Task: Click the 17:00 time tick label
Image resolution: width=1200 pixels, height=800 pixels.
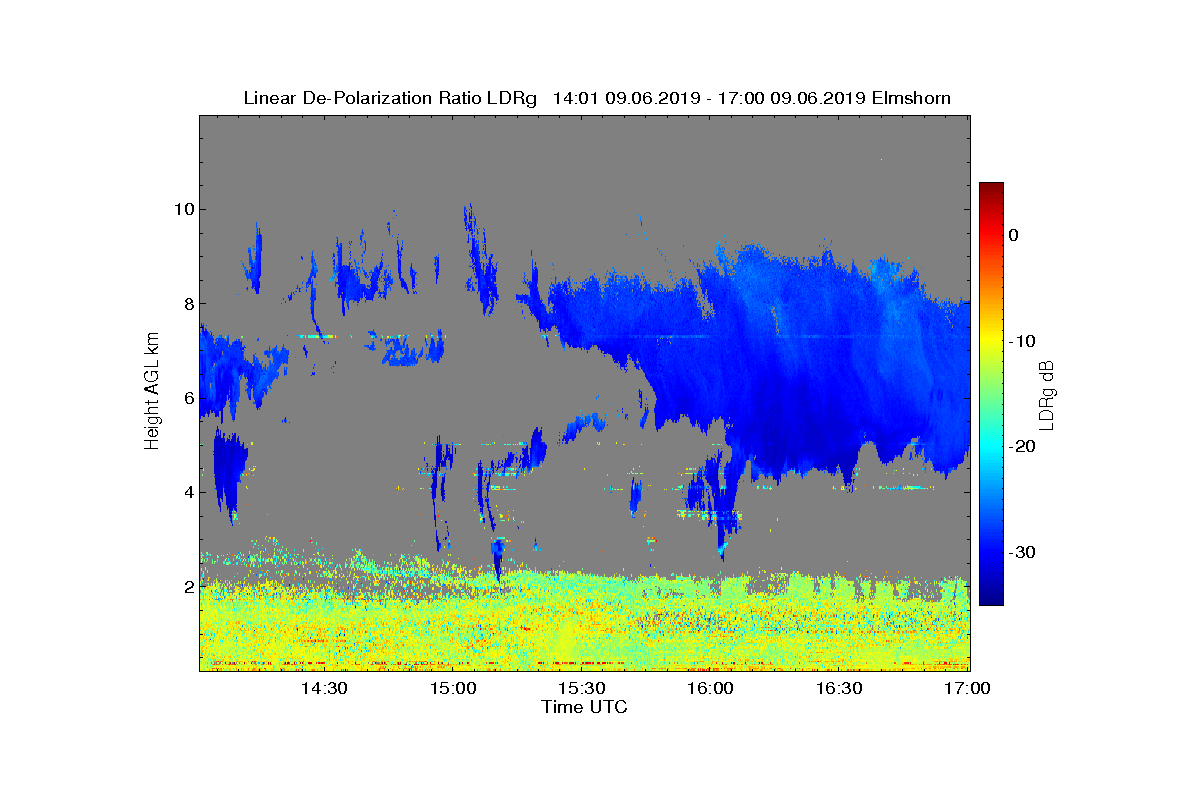Action: (968, 688)
